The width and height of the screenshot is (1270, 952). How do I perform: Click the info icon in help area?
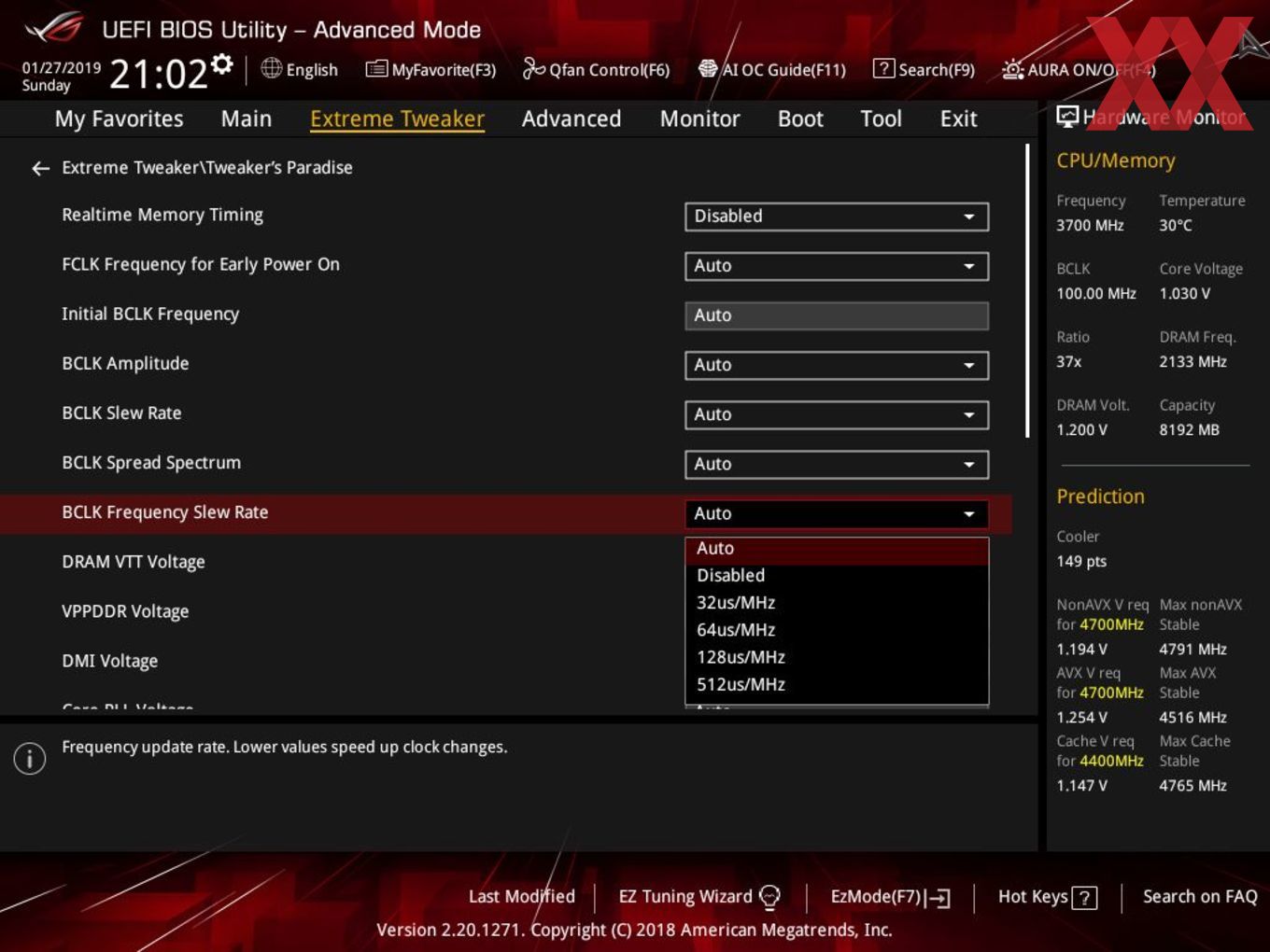(30, 759)
